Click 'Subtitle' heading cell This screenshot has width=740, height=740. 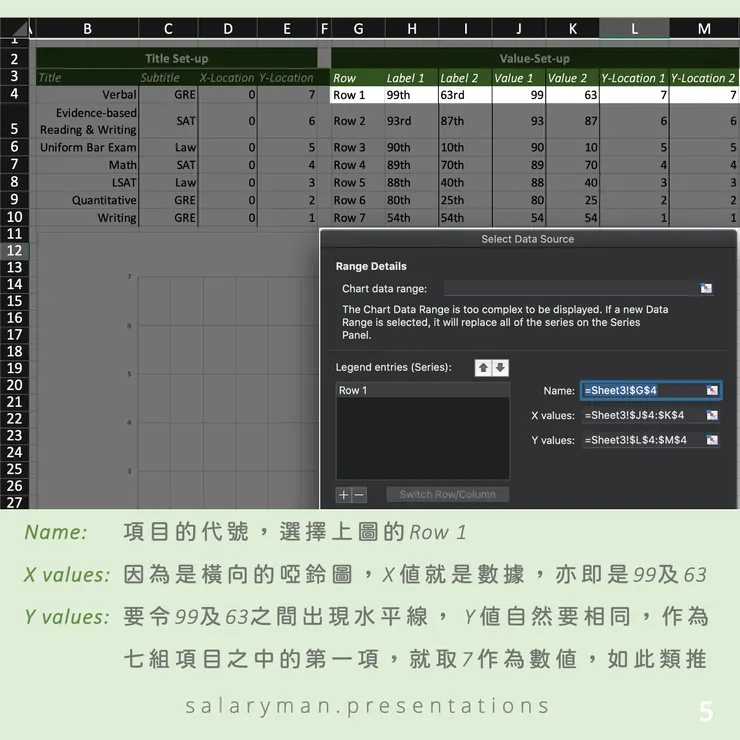click(x=168, y=78)
